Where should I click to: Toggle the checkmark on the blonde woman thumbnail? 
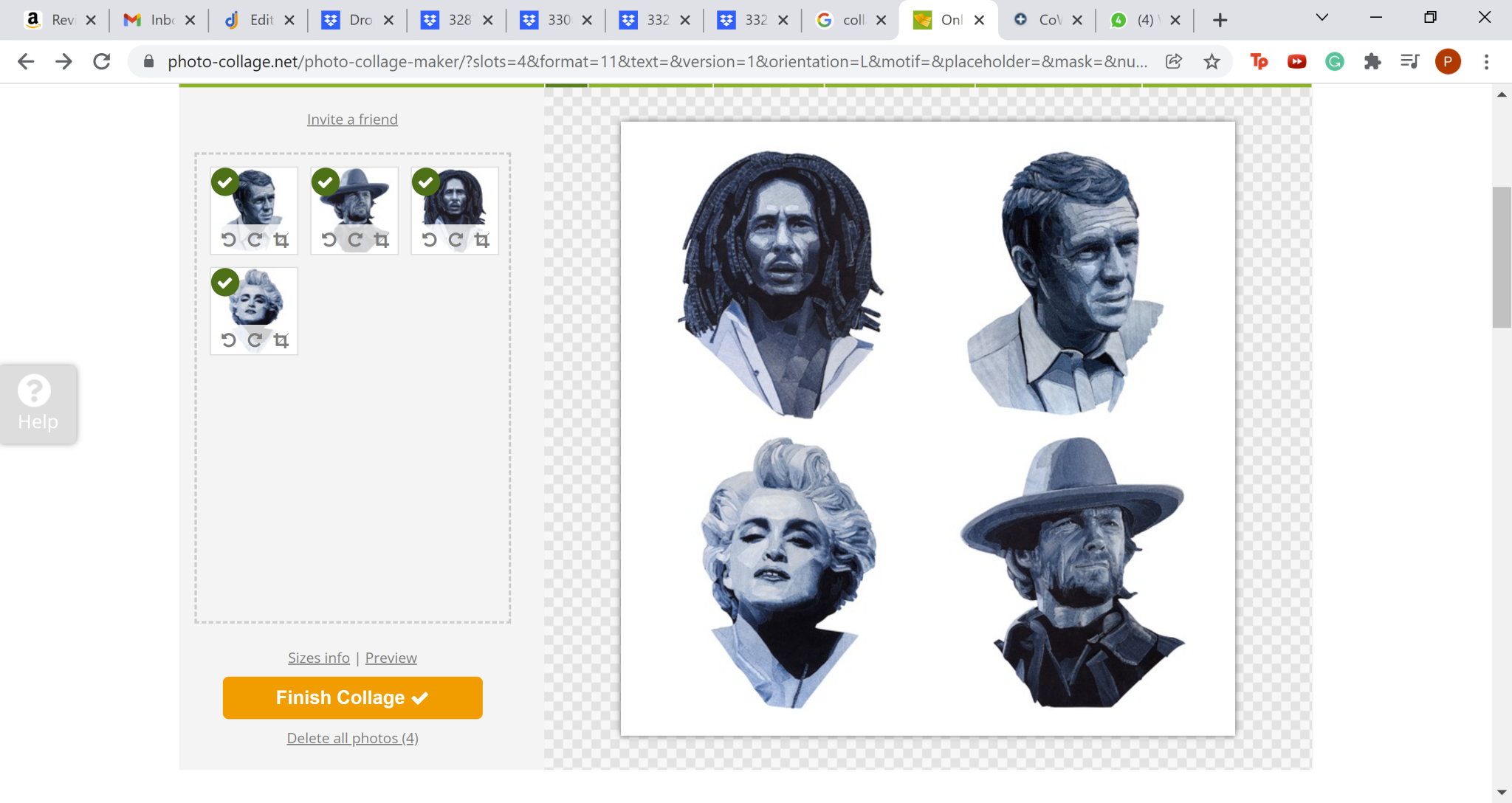coord(225,282)
